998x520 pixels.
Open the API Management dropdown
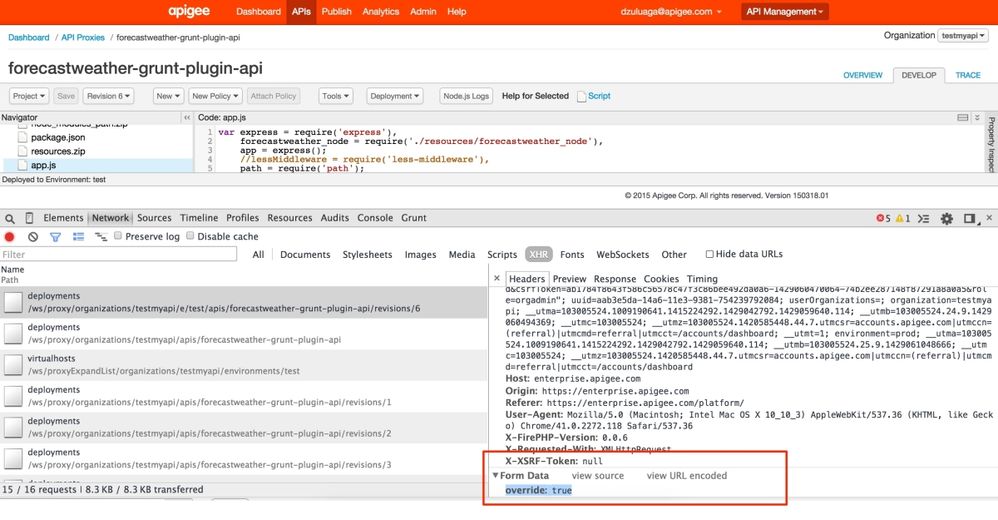[784, 11]
